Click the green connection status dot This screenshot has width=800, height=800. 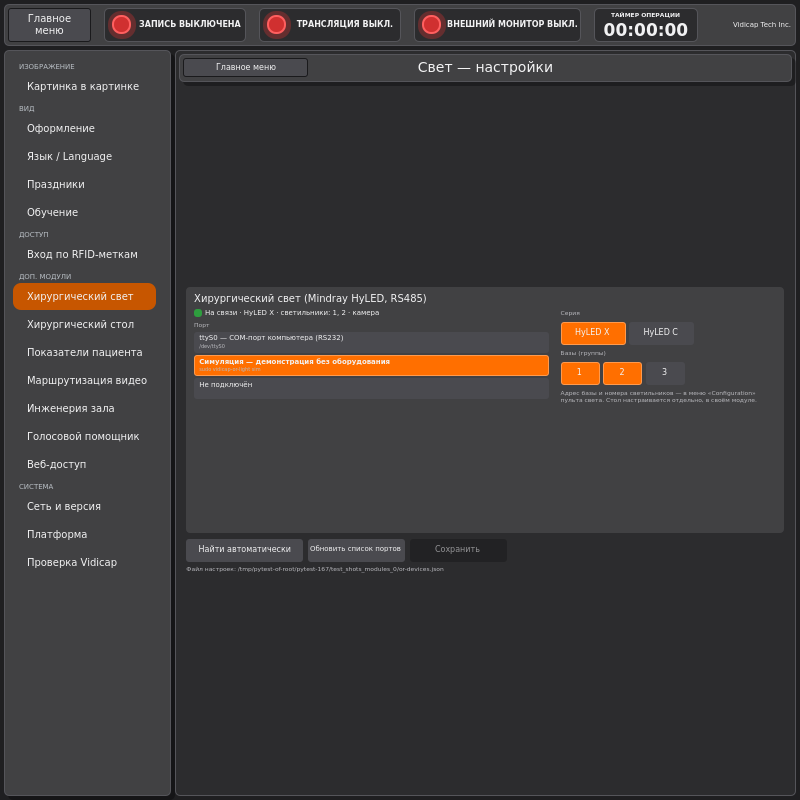tap(198, 313)
